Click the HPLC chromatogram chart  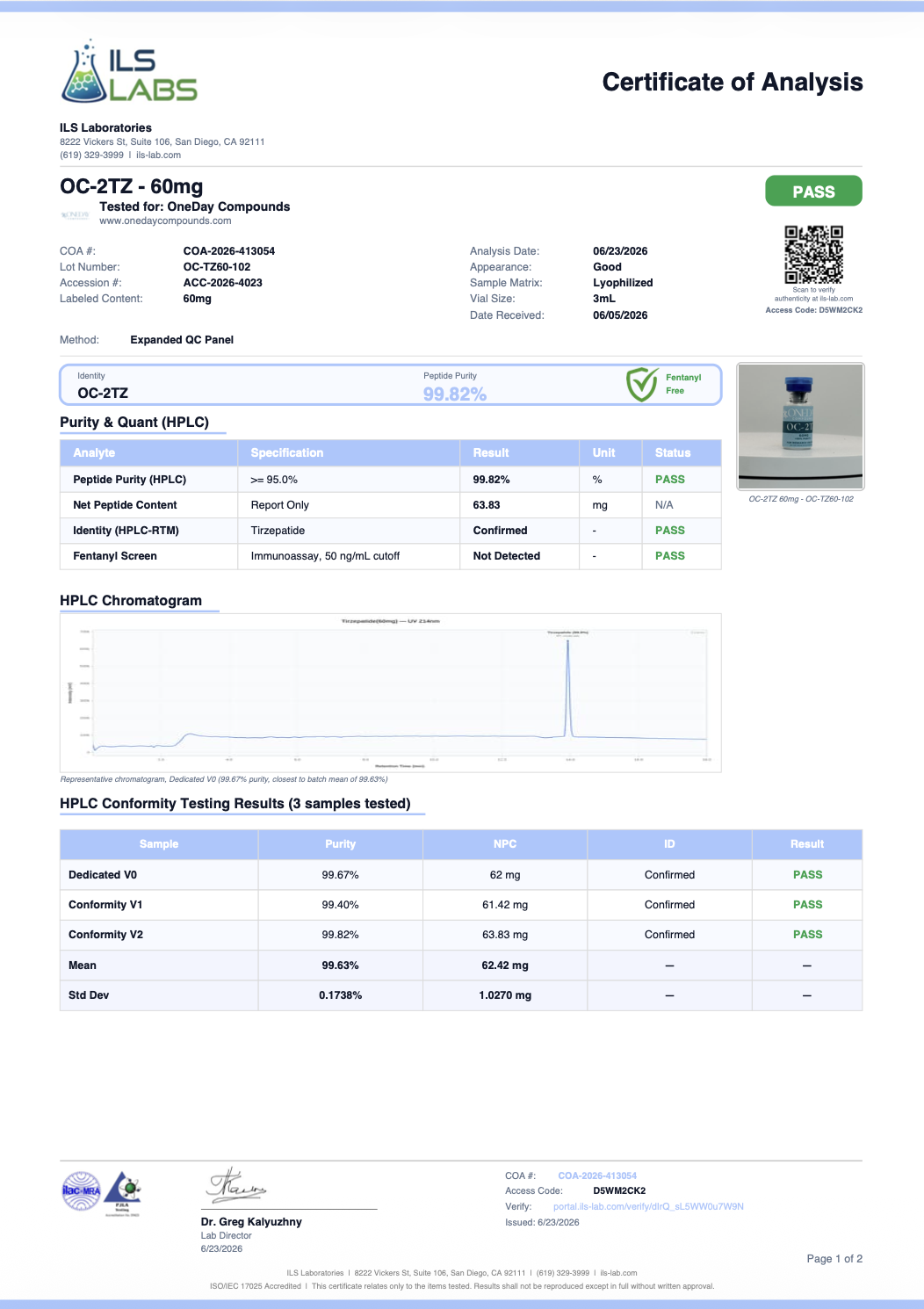click(x=391, y=692)
